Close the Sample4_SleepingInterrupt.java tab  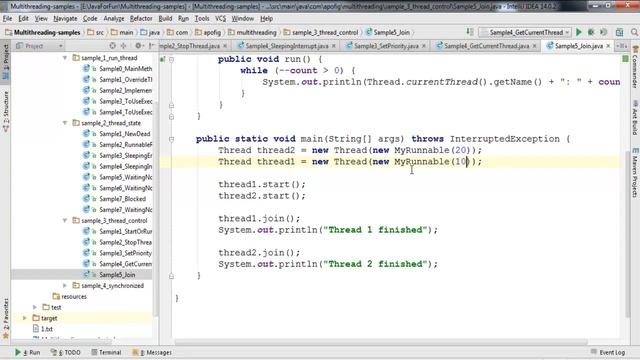pos(333,46)
